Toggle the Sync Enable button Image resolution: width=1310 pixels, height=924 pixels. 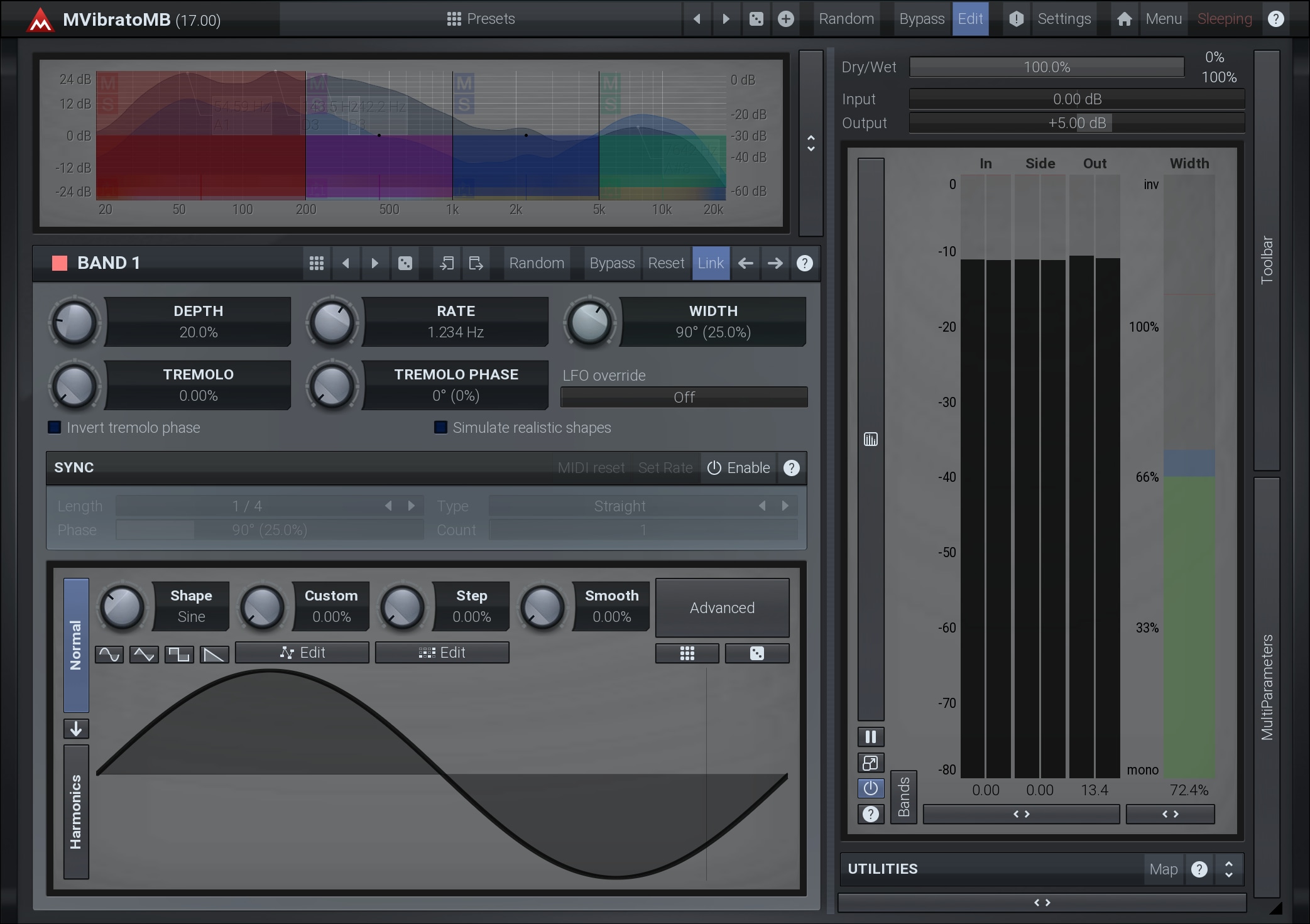coord(738,468)
